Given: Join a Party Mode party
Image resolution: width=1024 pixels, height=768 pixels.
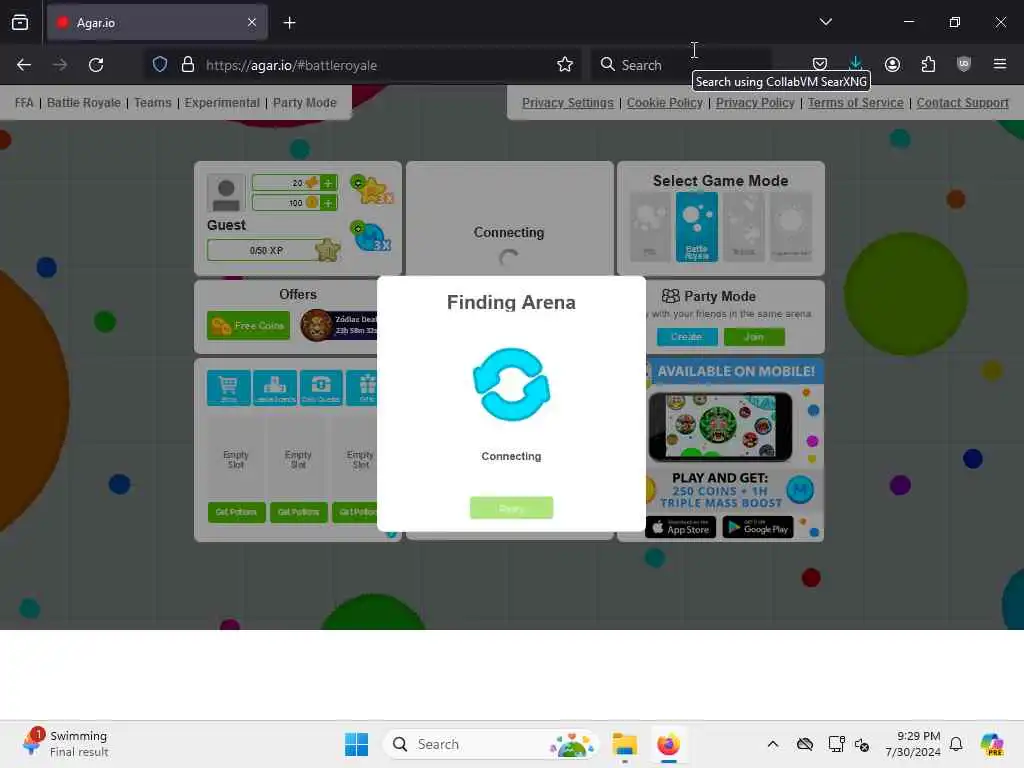Looking at the screenshot, I should [754, 336].
